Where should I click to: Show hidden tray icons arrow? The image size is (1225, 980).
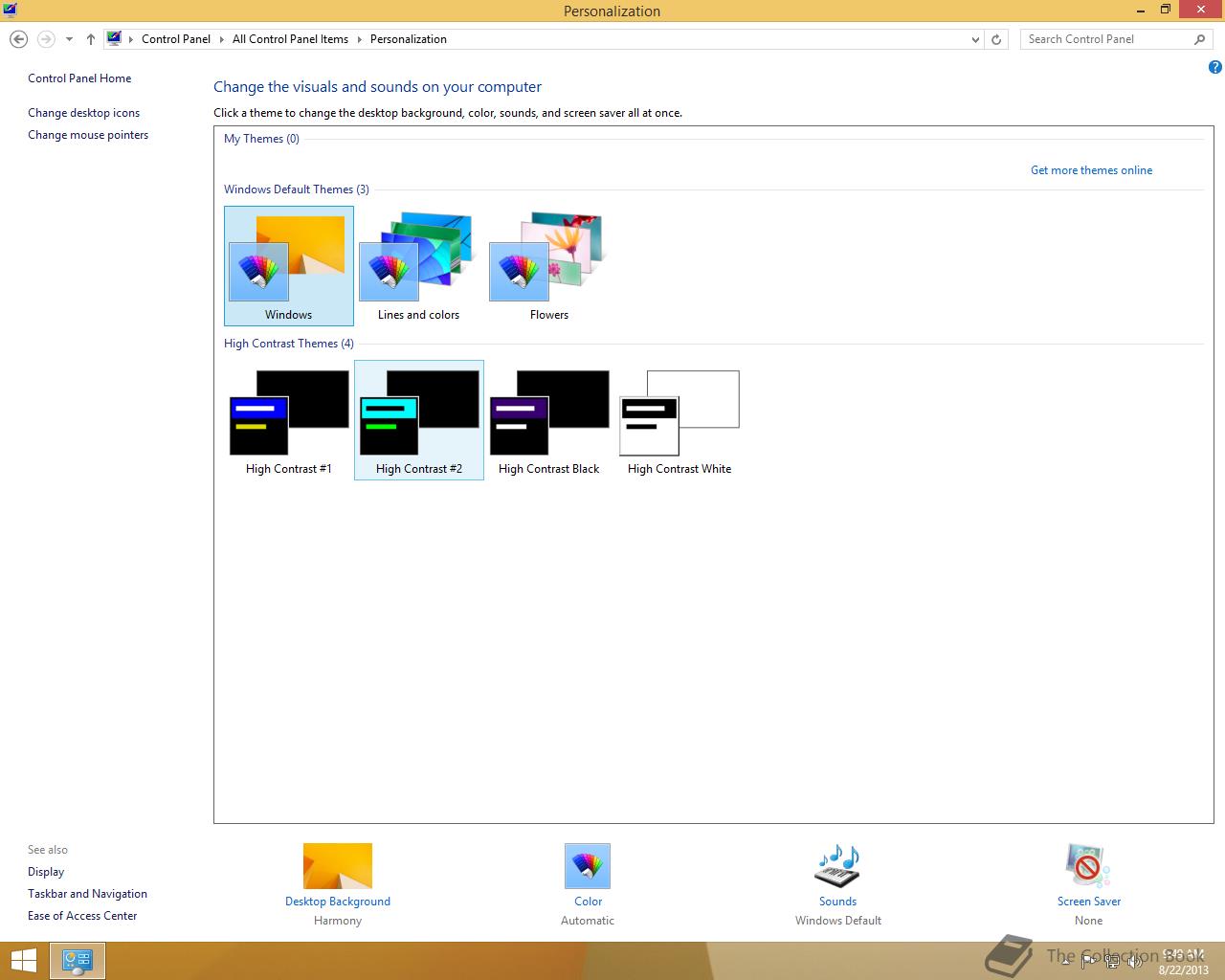click(x=1065, y=961)
